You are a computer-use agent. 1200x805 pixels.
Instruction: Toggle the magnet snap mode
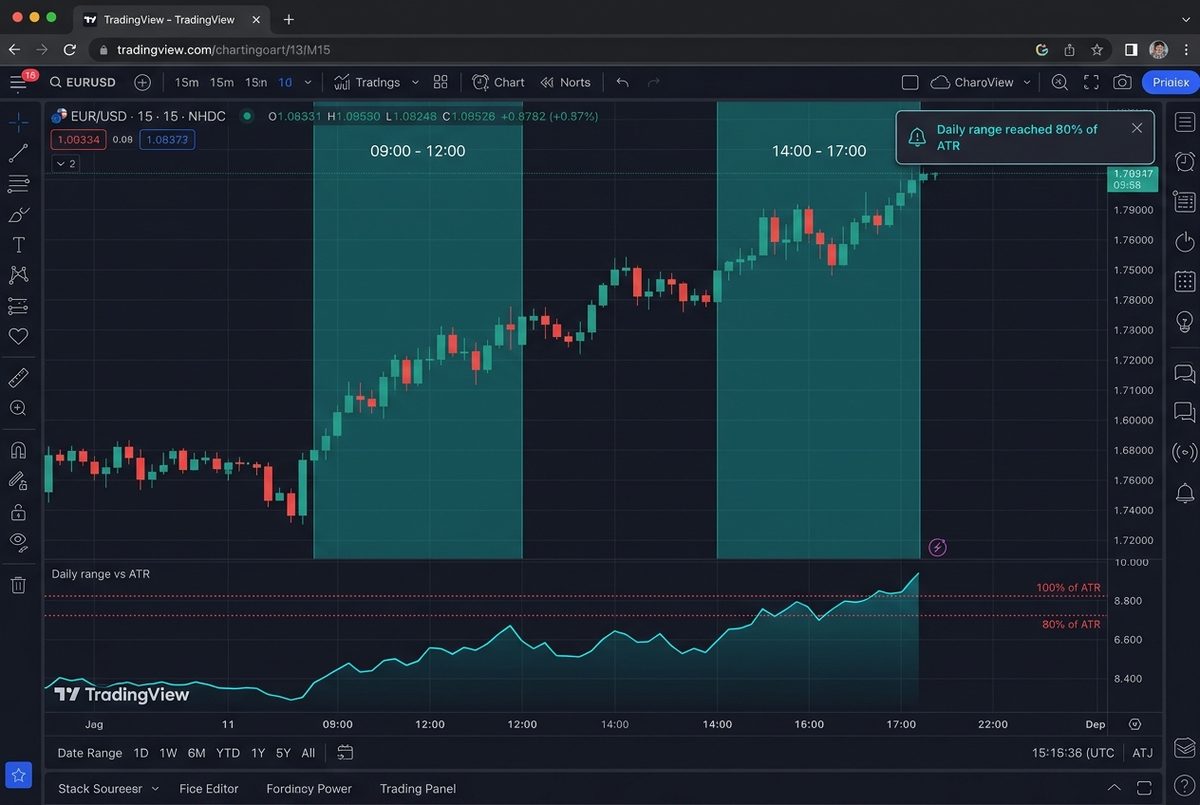click(18, 450)
